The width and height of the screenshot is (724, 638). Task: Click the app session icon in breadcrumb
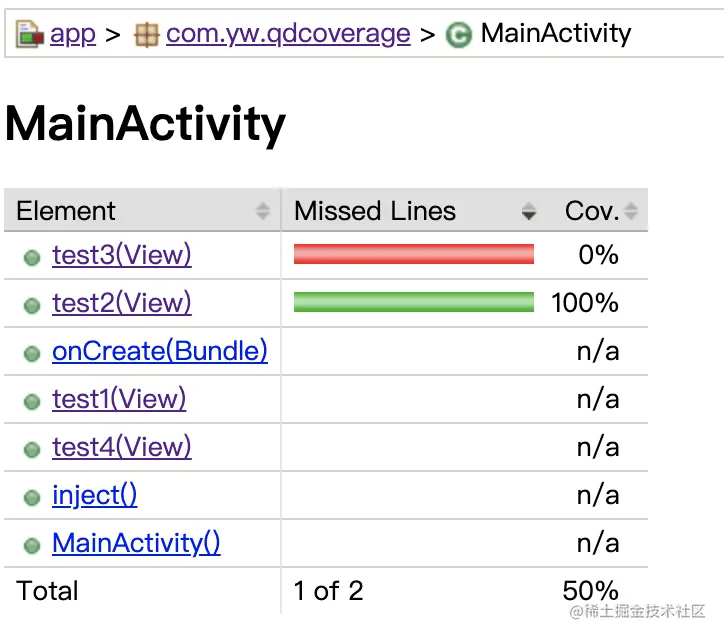click(30, 35)
